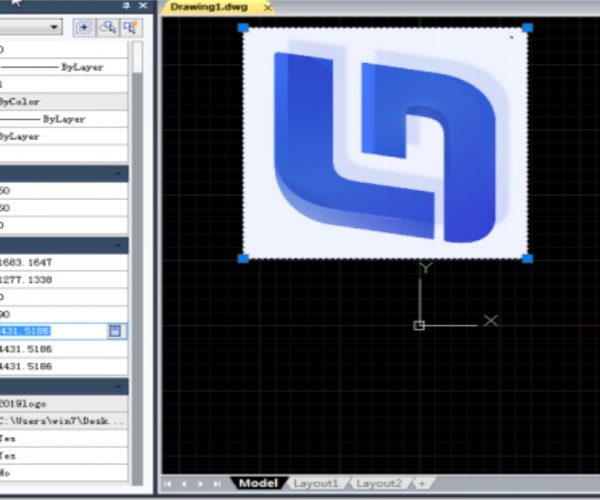The image size is (600, 500).
Task: Click the bottom No value row
Action: pos(64,473)
